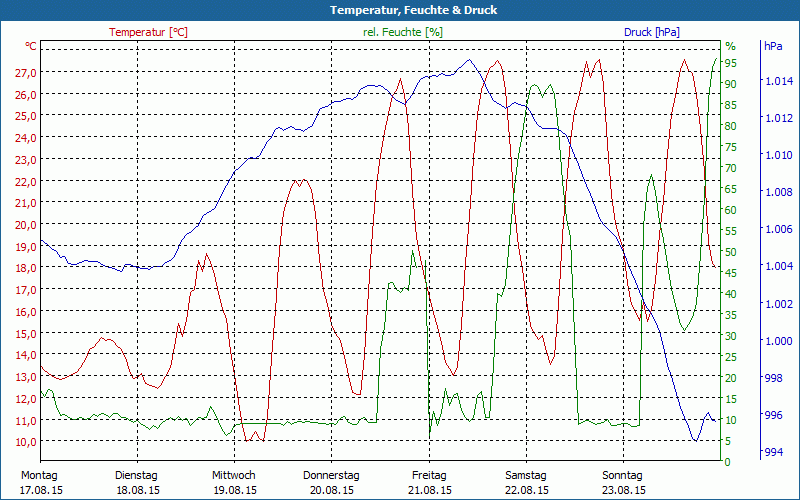The height and width of the screenshot is (500, 800).
Task: Select the 'Freitag' day label
Action: 429,476
